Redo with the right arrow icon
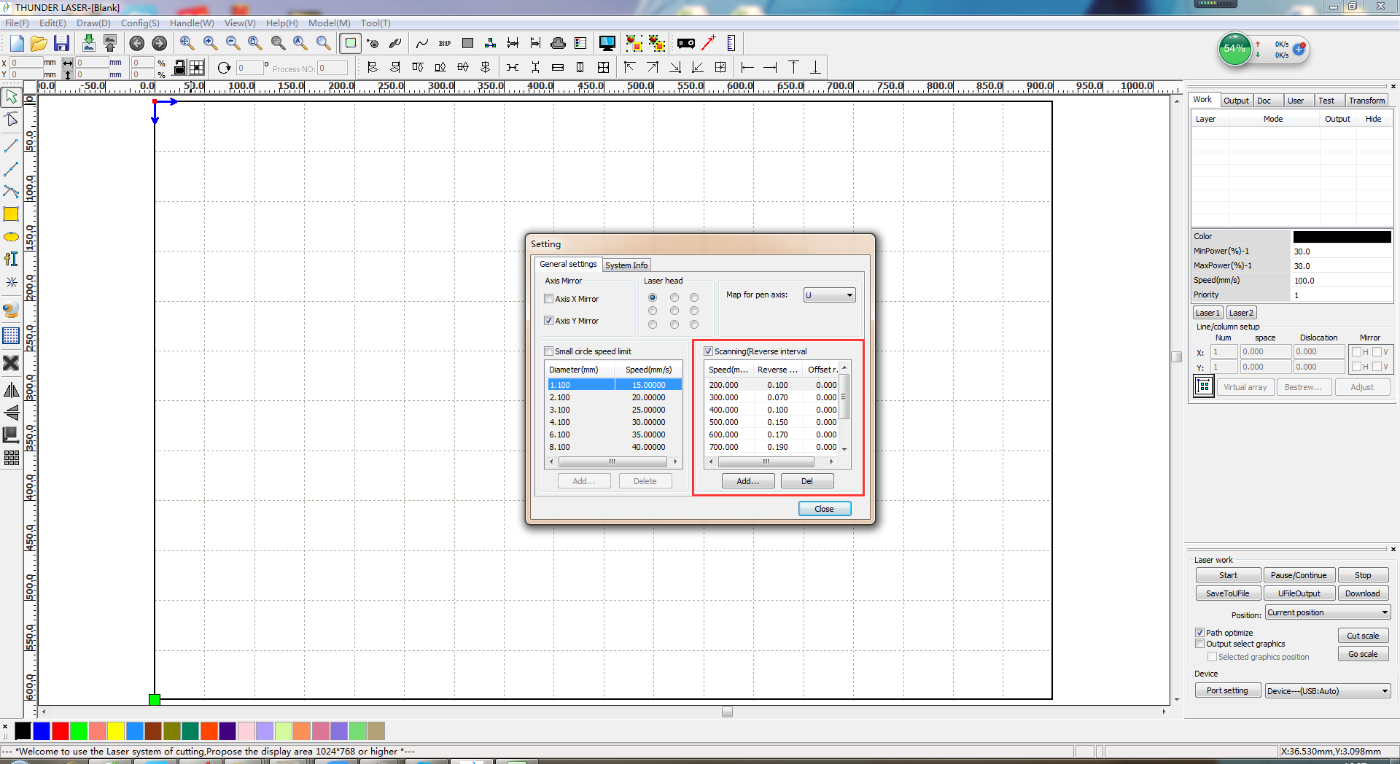Screen dimensions: 1400x764 159,43
